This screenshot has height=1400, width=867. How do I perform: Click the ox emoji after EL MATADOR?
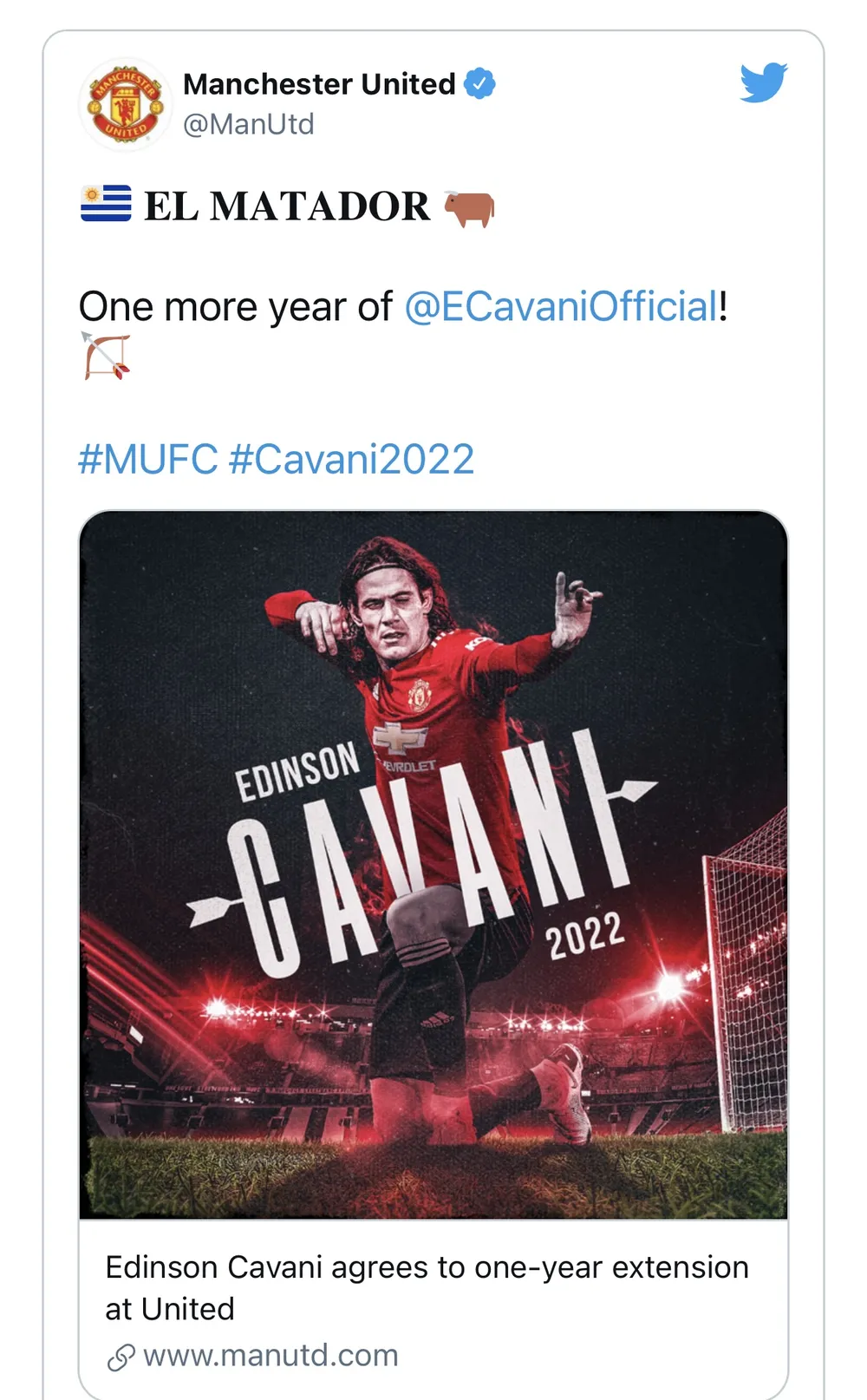click(x=469, y=208)
